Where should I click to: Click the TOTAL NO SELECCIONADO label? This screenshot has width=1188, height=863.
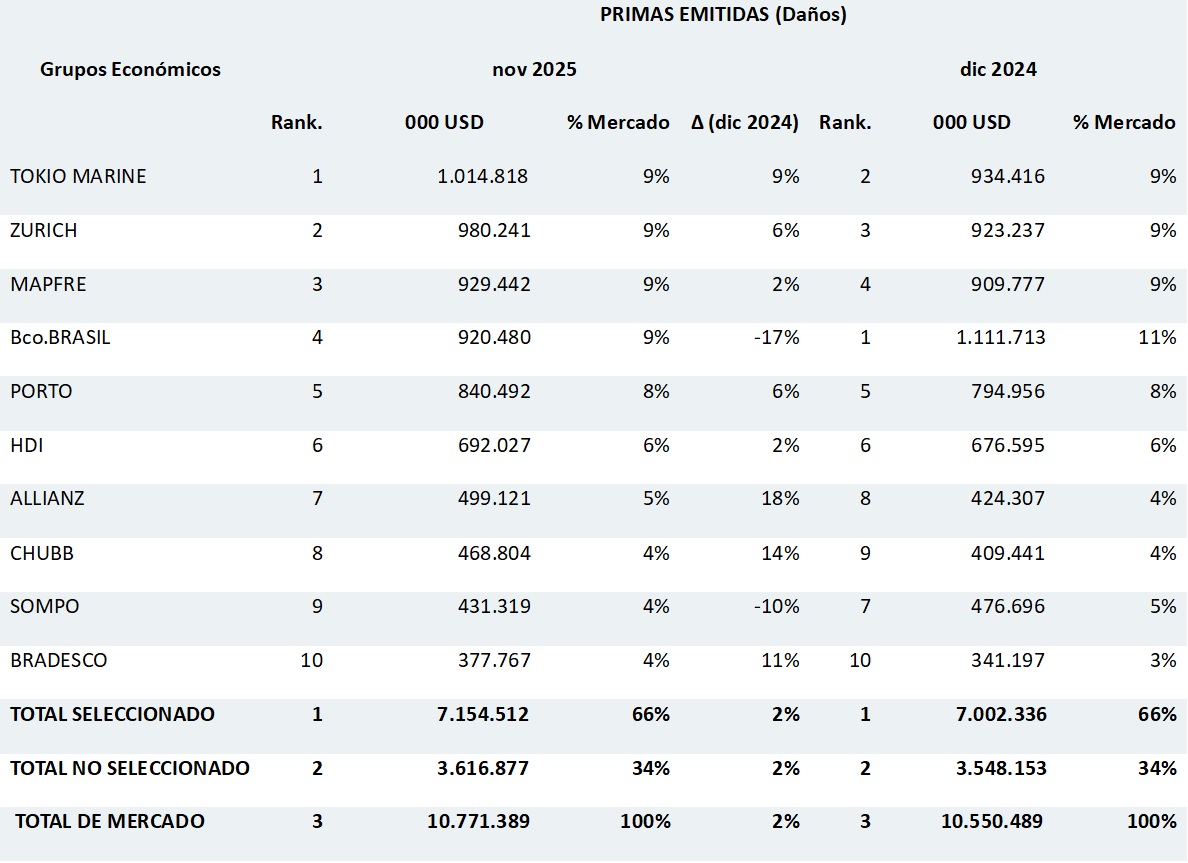(130, 769)
